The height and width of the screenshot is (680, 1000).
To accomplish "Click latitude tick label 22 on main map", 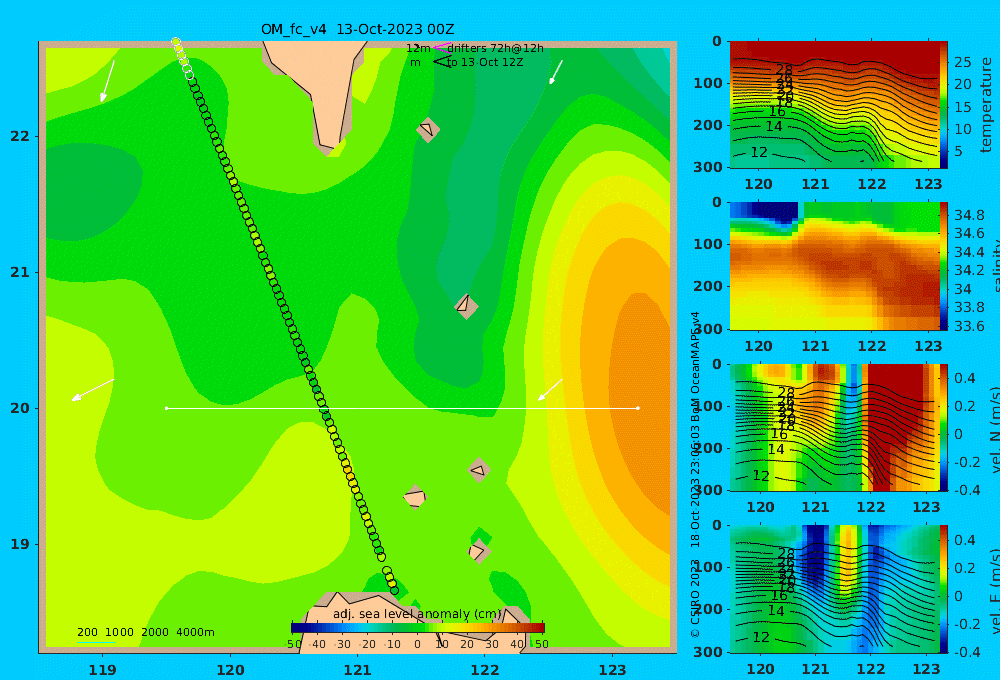I will coord(20,137).
